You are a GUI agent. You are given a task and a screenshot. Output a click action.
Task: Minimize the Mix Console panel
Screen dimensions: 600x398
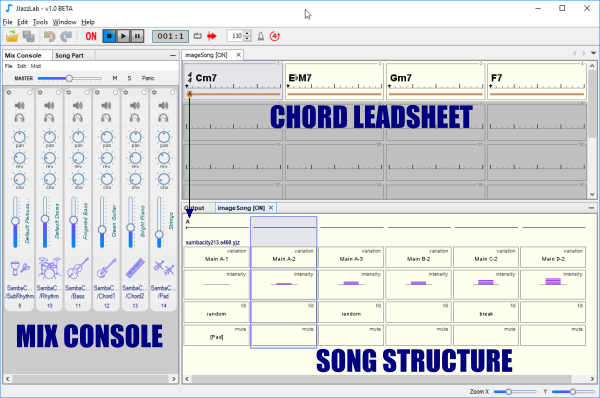[x=173, y=55]
